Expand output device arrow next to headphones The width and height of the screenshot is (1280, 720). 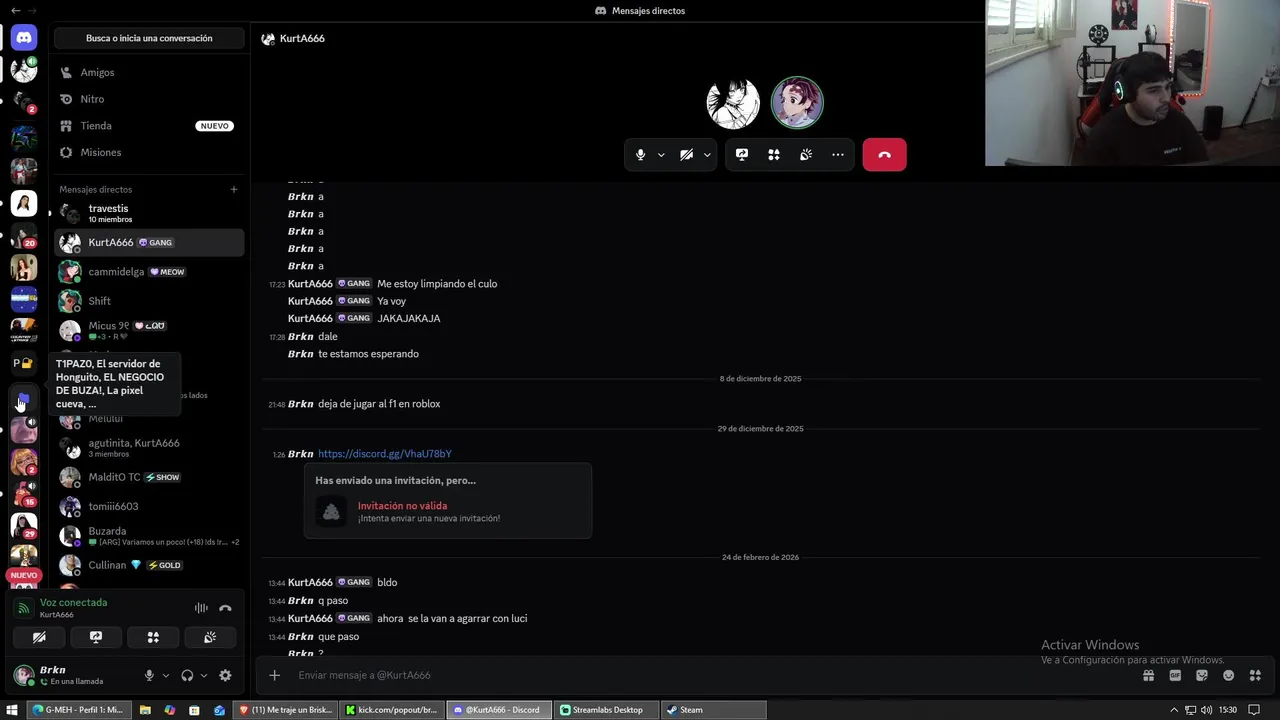point(204,676)
